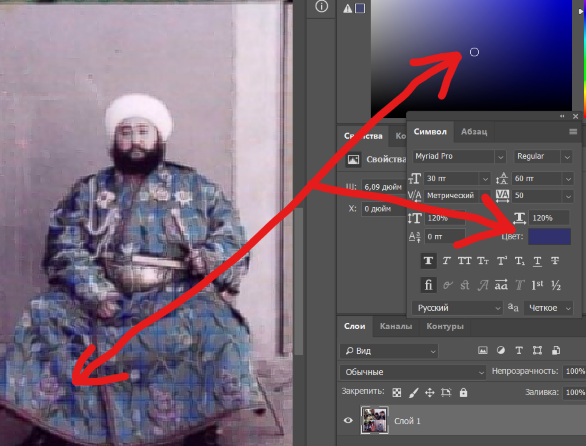Screen dimensions: 586x446
Task: Toggle Faux Bold style in Символ panel
Action: pyautogui.click(x=428, y=261)
